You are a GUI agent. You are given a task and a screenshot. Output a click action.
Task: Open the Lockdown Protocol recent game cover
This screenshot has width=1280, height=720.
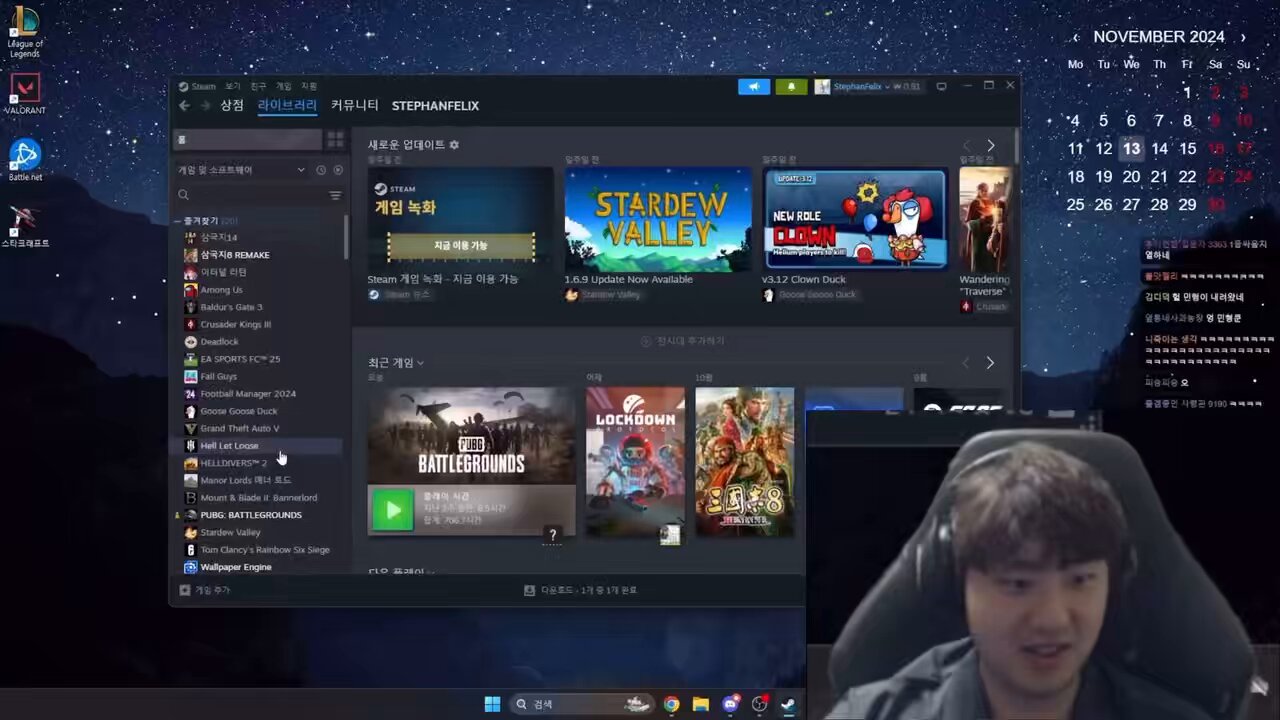635,462
